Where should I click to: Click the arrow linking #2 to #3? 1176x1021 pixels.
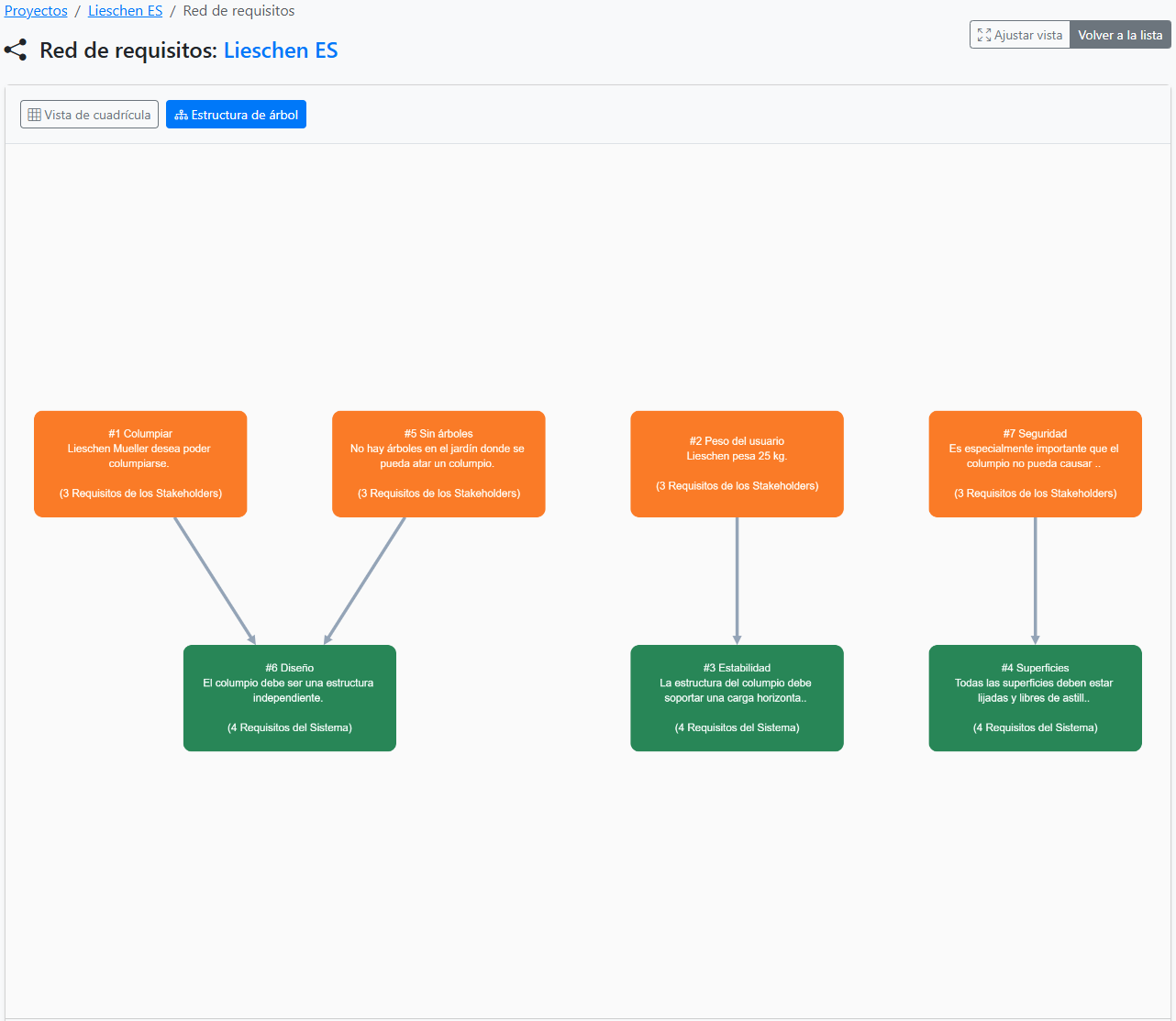(x=737, y=583)
